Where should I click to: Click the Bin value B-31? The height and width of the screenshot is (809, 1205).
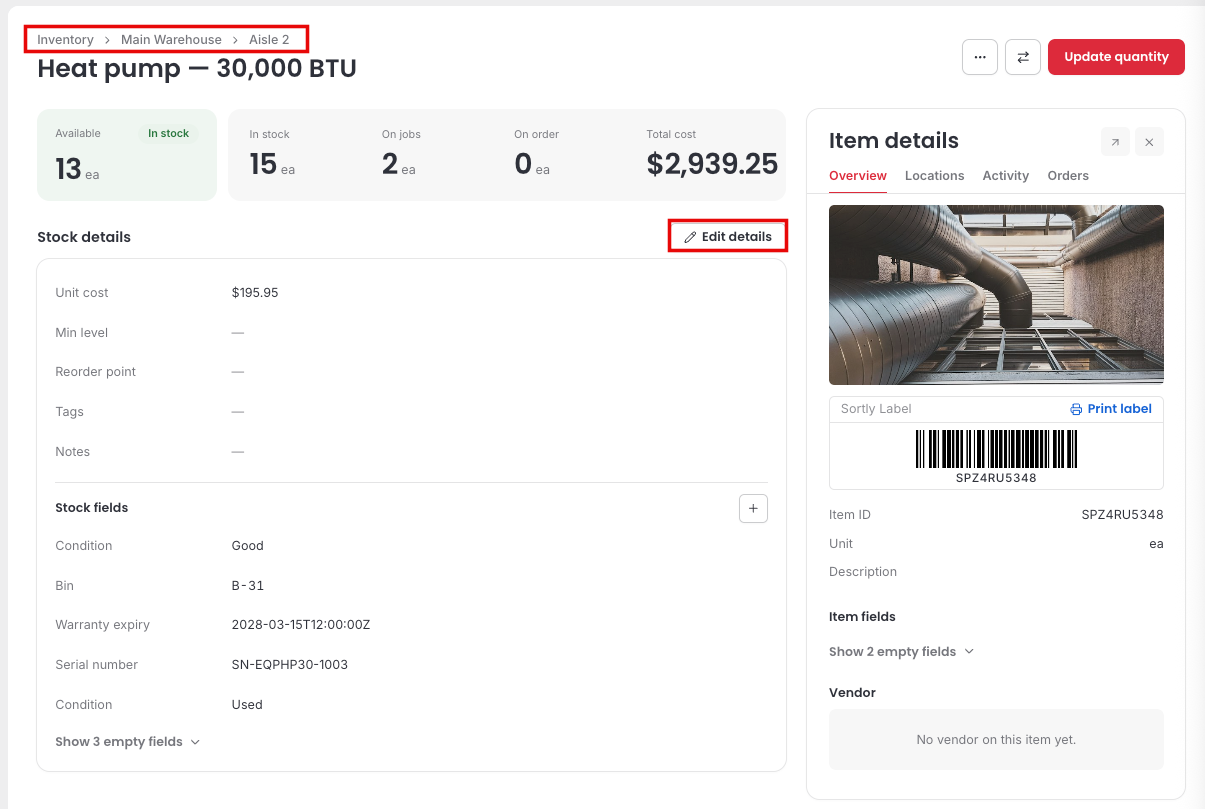[248, 586]
